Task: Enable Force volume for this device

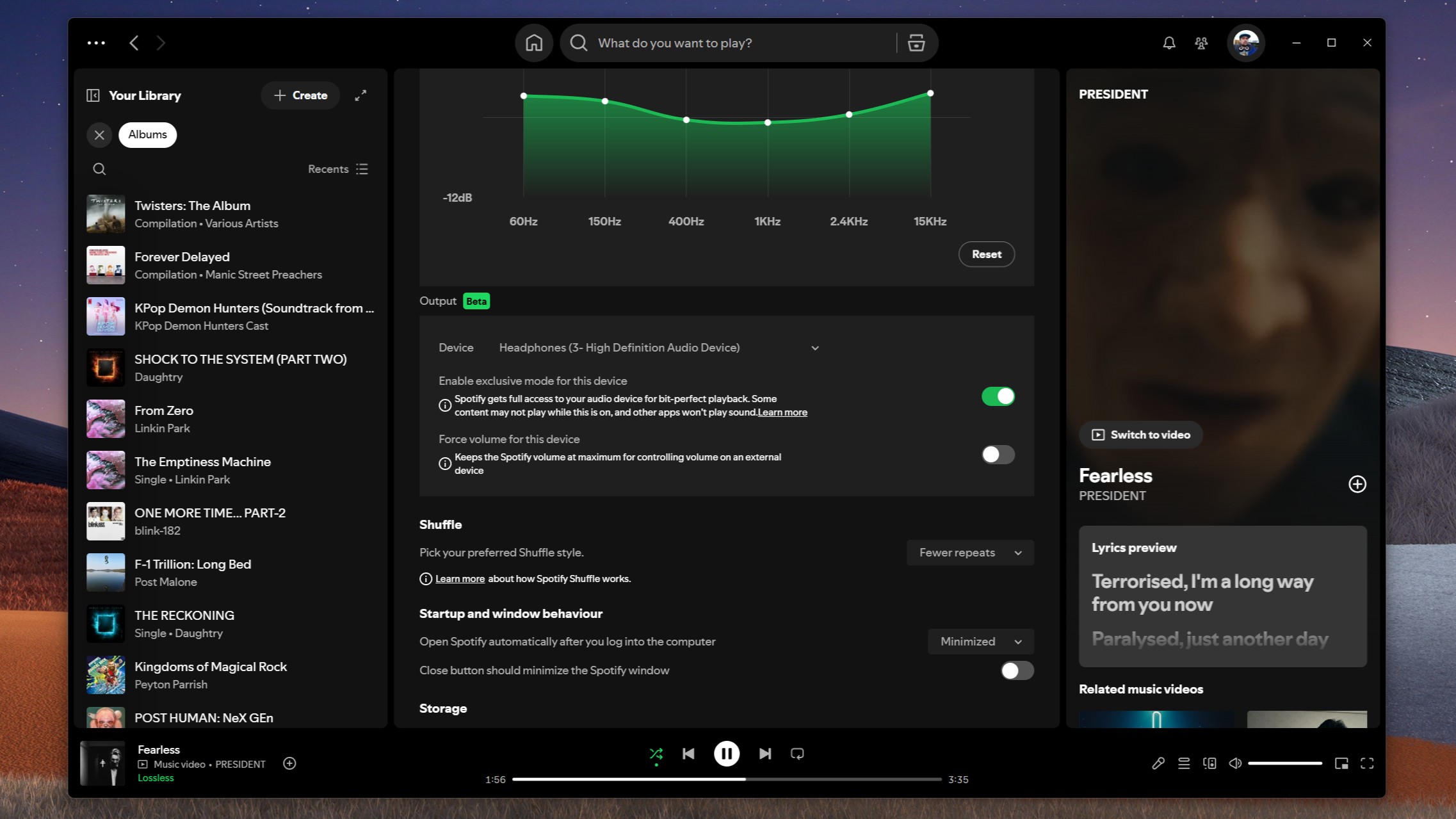Action: point(998,455)
